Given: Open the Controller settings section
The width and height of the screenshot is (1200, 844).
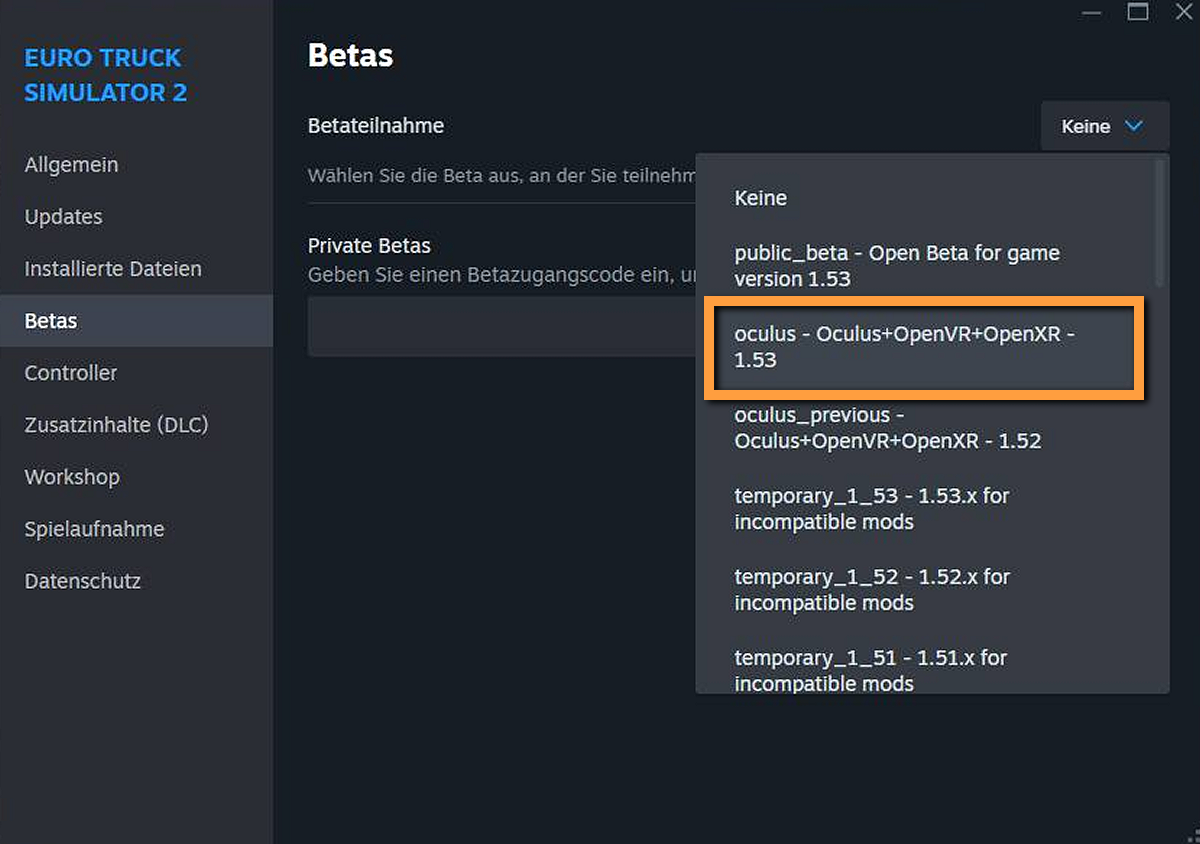Looking at the screenshot, I should (x=136, y=373).
